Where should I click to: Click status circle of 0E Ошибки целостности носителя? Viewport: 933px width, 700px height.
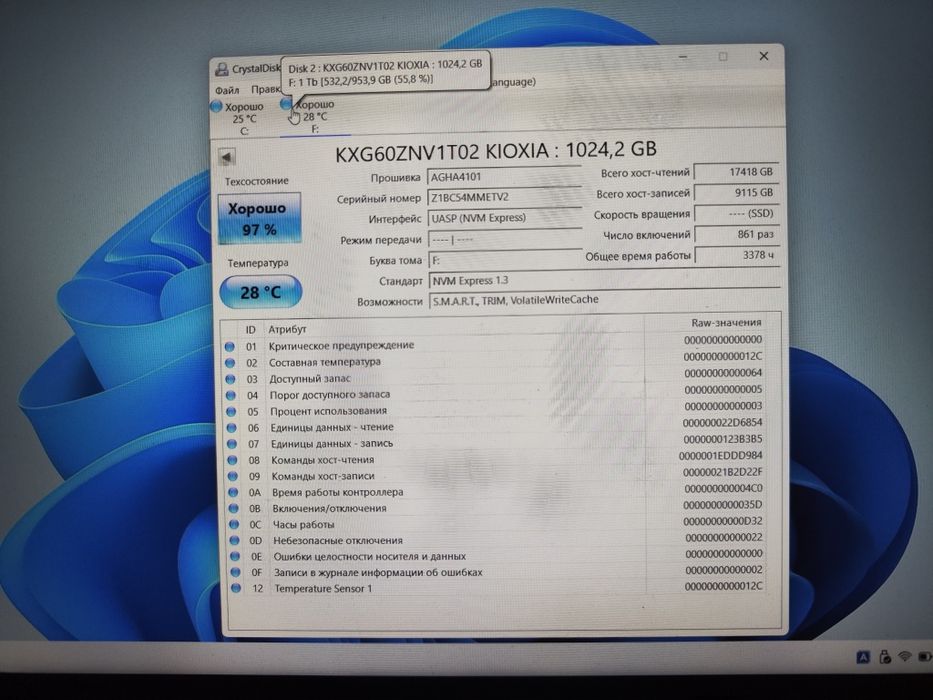point(236,557)
